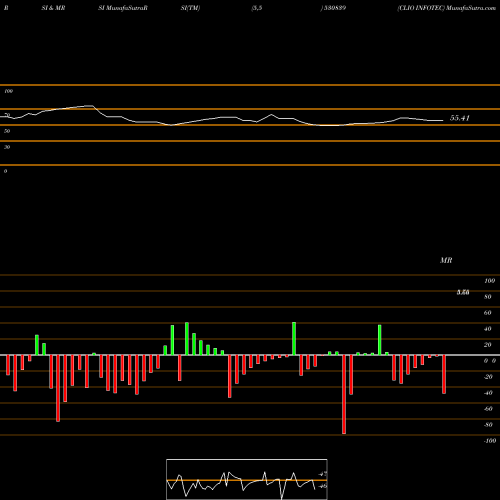The image size is (500, 500).
Task: Click the 80 label on MR histogram axis
Action: pos(488,297)
